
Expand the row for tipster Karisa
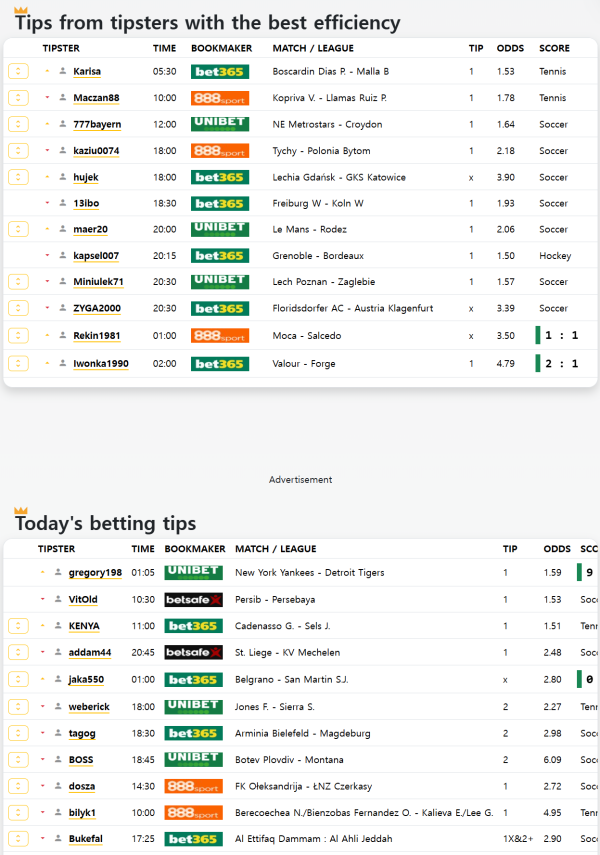pos(18,72)
